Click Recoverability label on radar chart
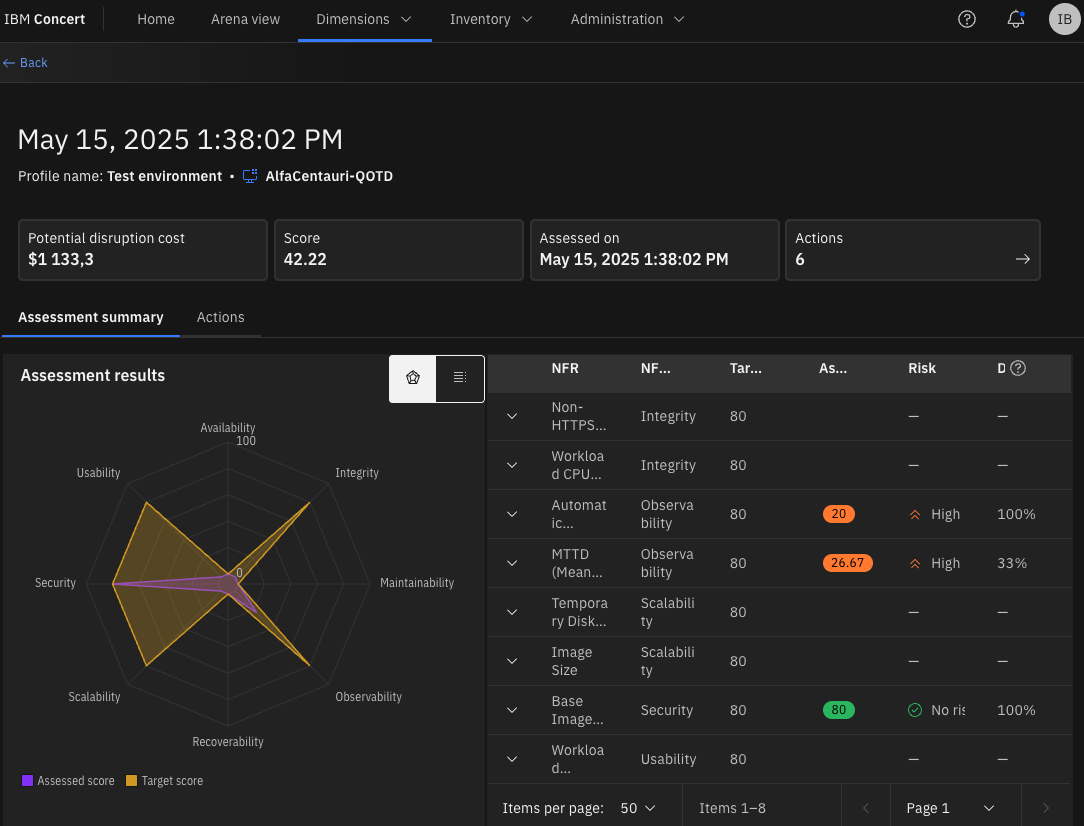 [x=227, y=742]
